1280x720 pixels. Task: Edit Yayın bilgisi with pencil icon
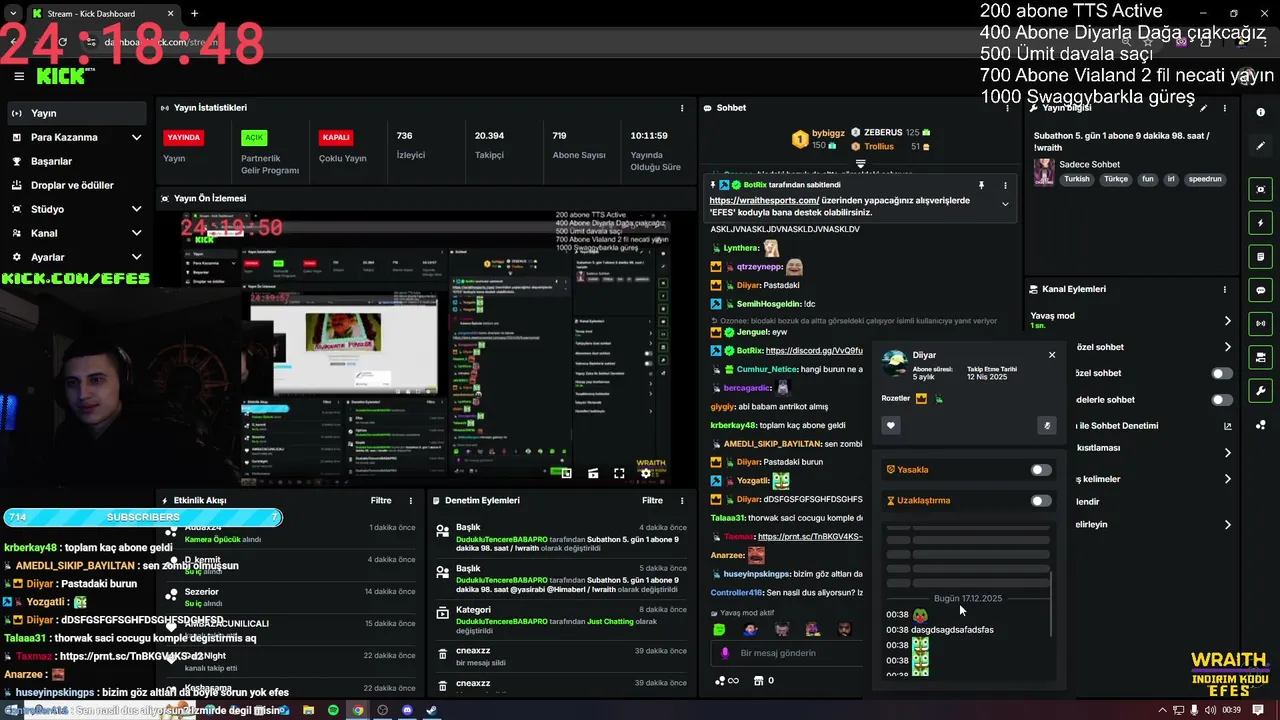pos(1204,108)
